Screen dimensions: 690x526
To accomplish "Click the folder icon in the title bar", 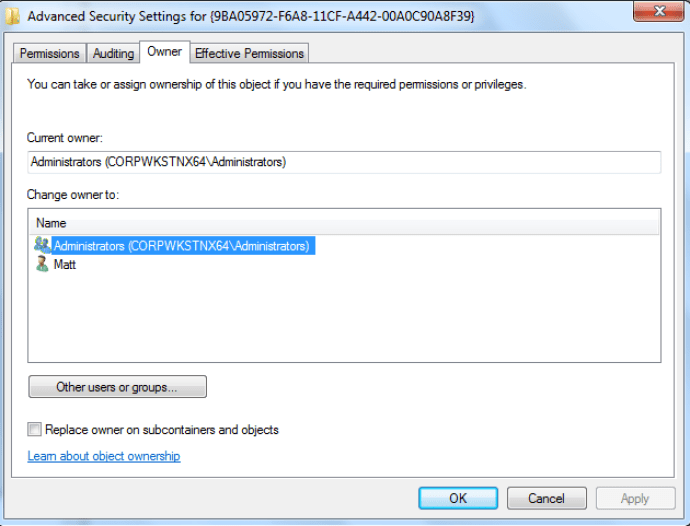I will pyautogui.click(x=12, y=16).
